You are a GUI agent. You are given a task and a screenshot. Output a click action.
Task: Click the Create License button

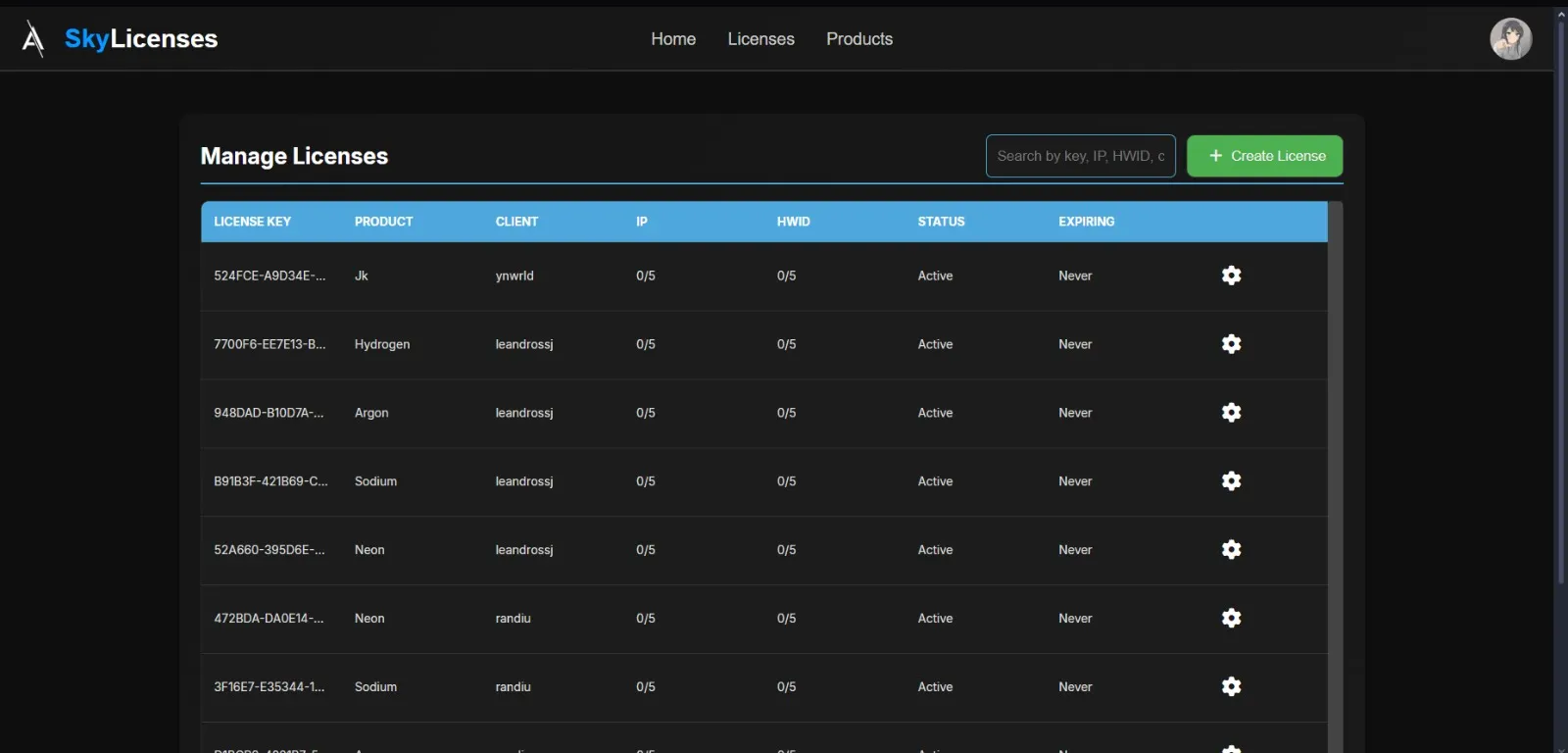[x=1264, y=156]
